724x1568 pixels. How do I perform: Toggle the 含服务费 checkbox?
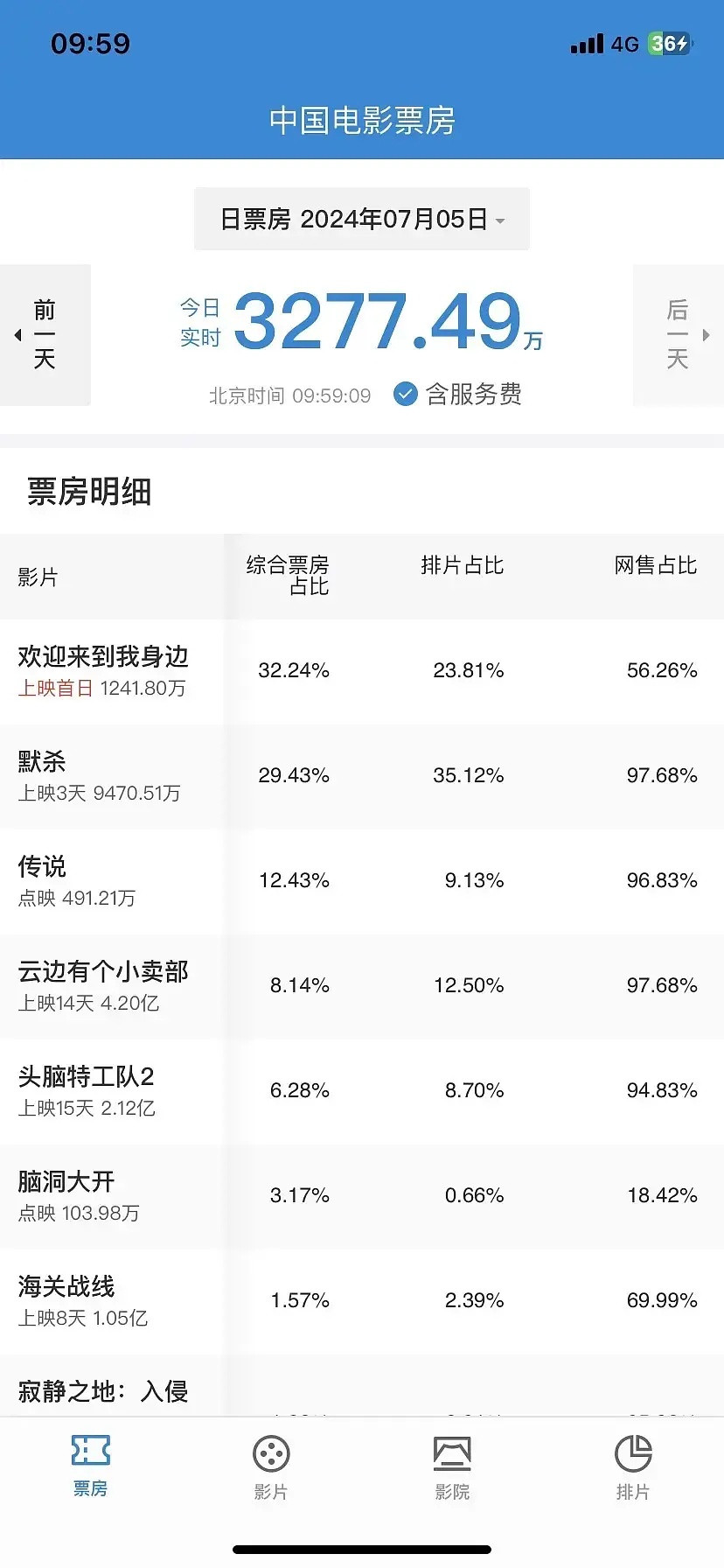(405, 395)
